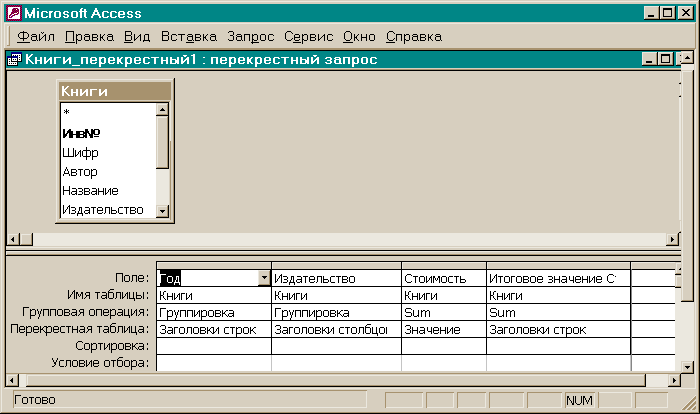
Task: Click the Microsoft Access key icon in title bar
Action: [x=14, y=13]
